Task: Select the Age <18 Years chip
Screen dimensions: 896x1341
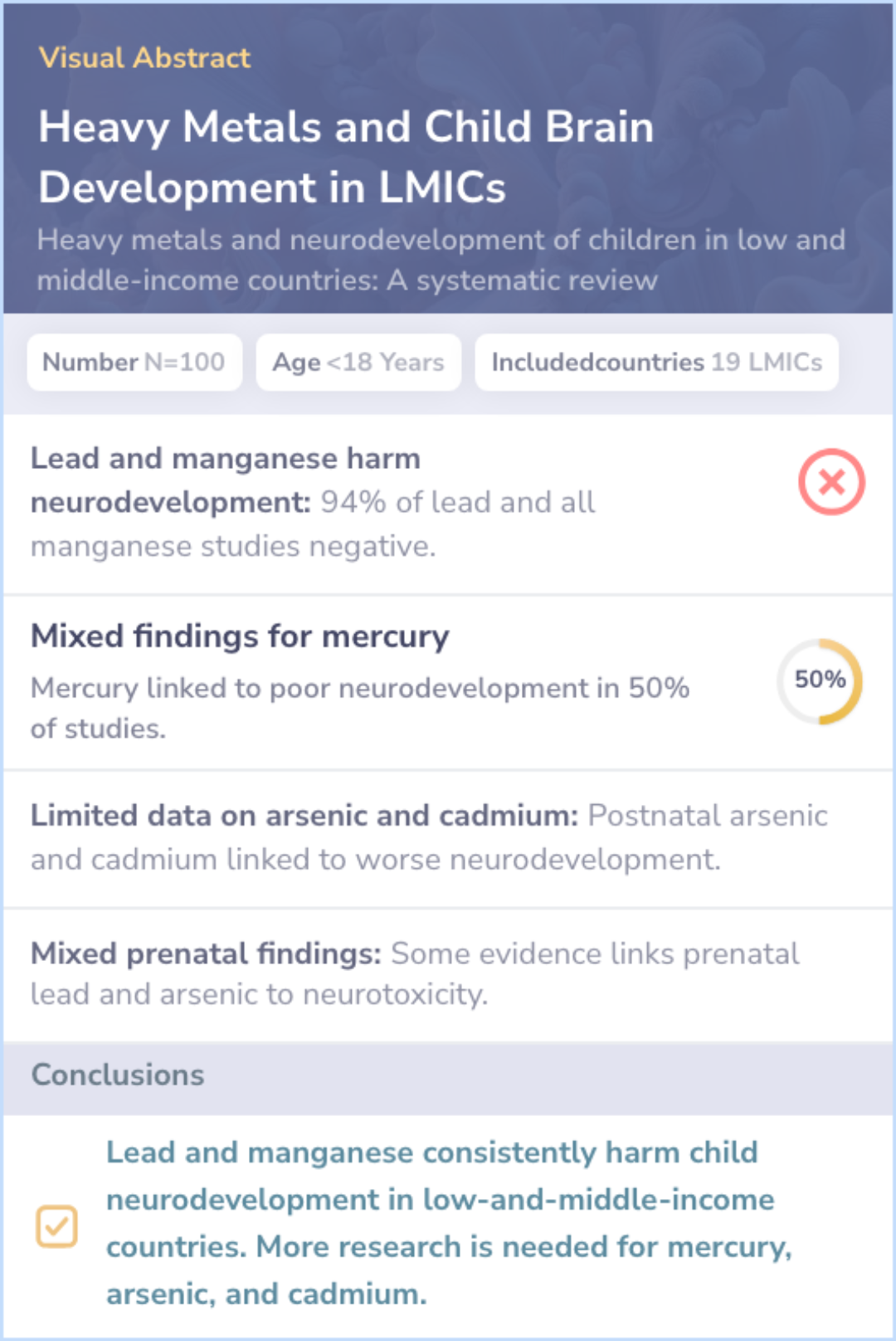Action: tap(358, 362)
